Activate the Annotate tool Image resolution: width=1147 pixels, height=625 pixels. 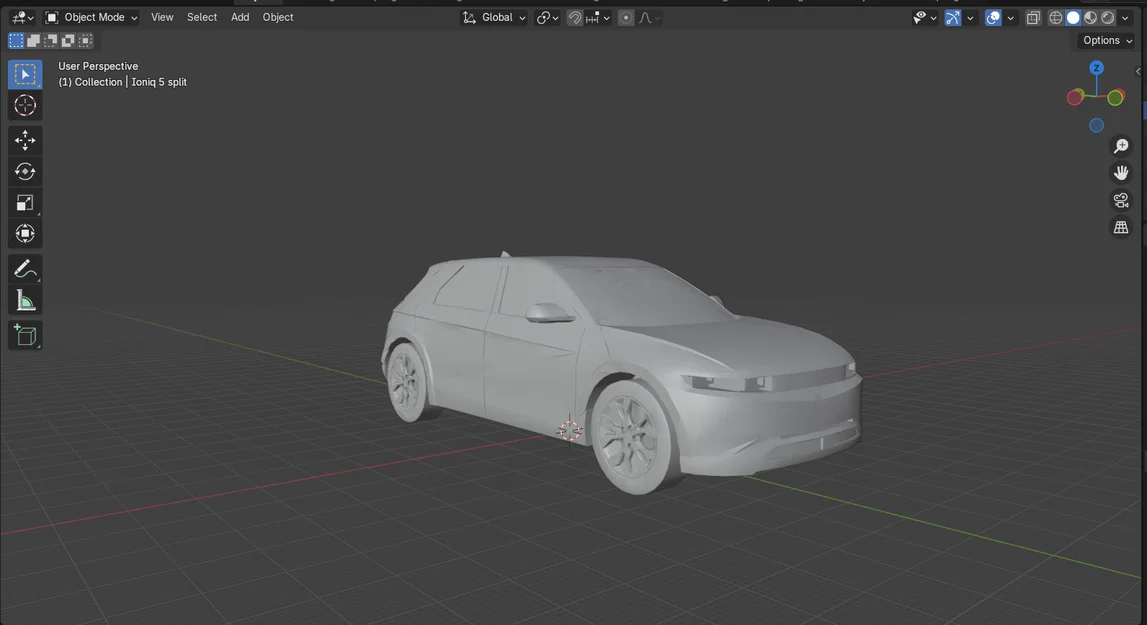24,267
